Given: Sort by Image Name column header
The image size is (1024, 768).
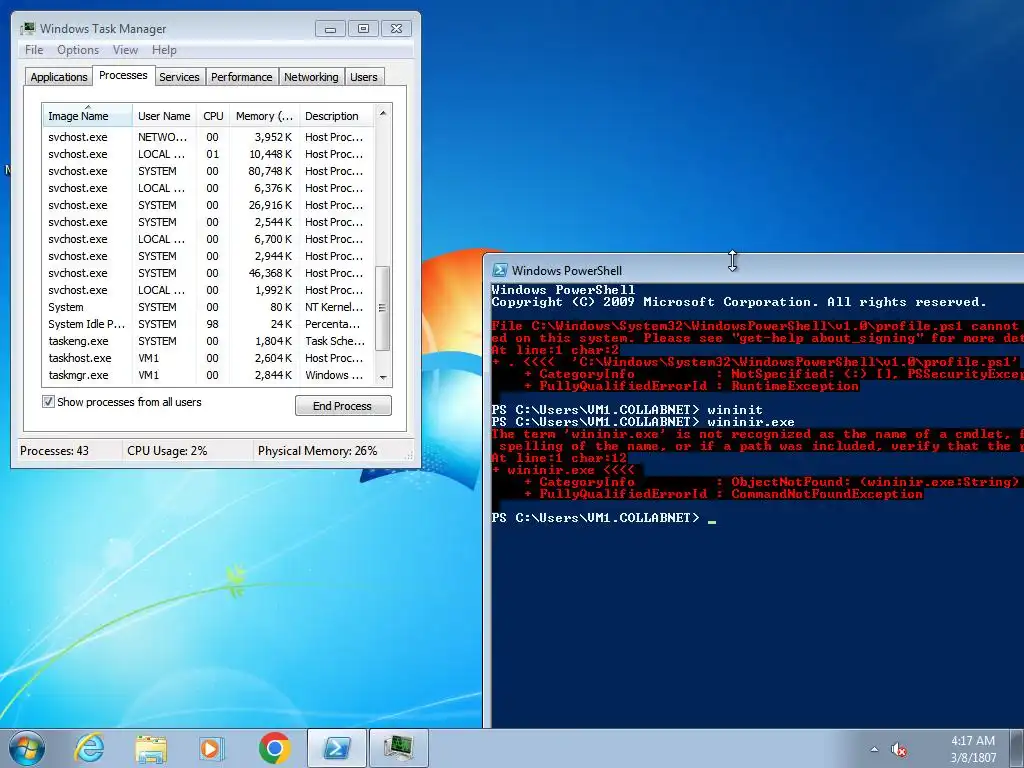Looking at the screenshot, I should (88, 116).
